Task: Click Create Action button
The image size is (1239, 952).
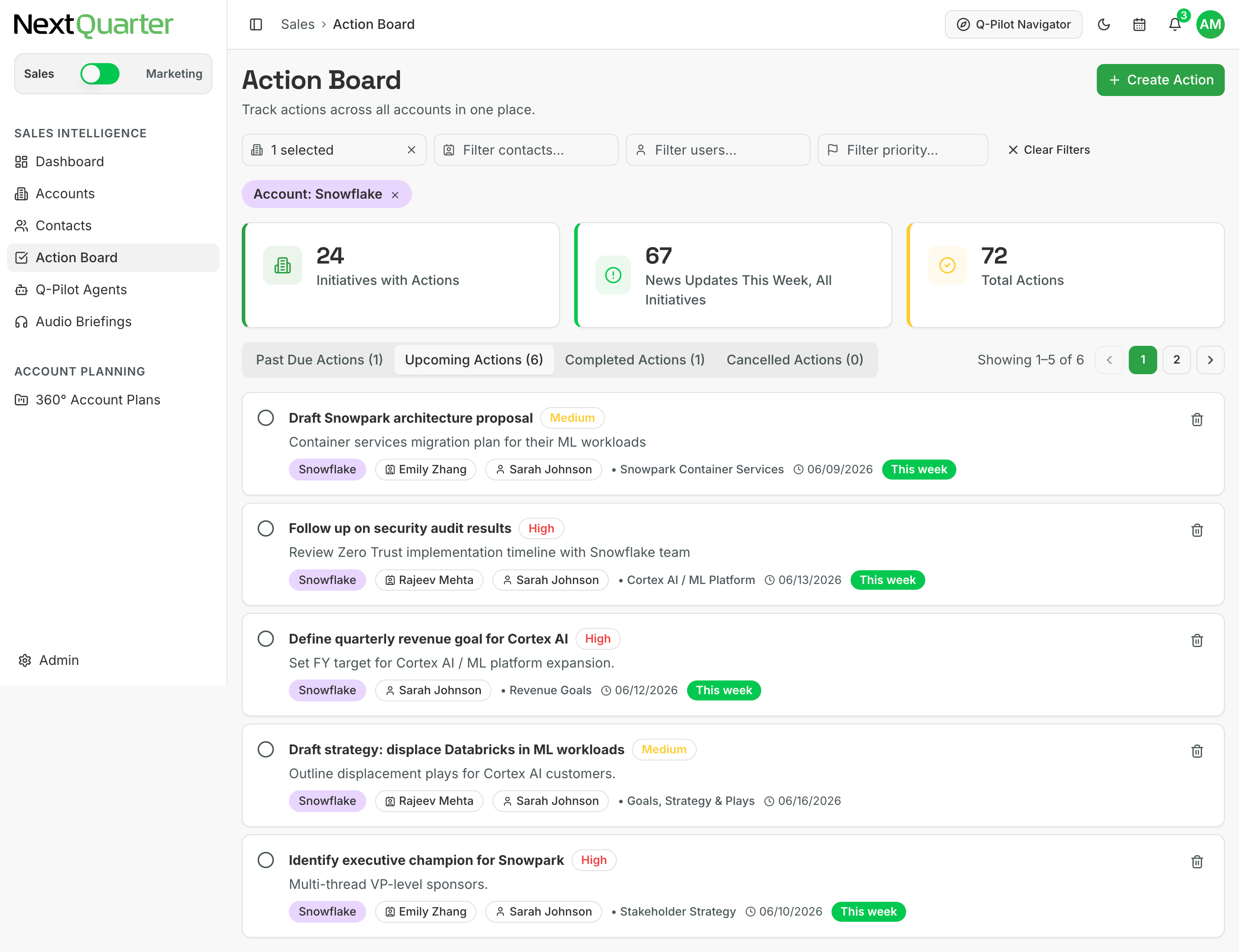Action: pyautogui.click(x=1160, y=80)
